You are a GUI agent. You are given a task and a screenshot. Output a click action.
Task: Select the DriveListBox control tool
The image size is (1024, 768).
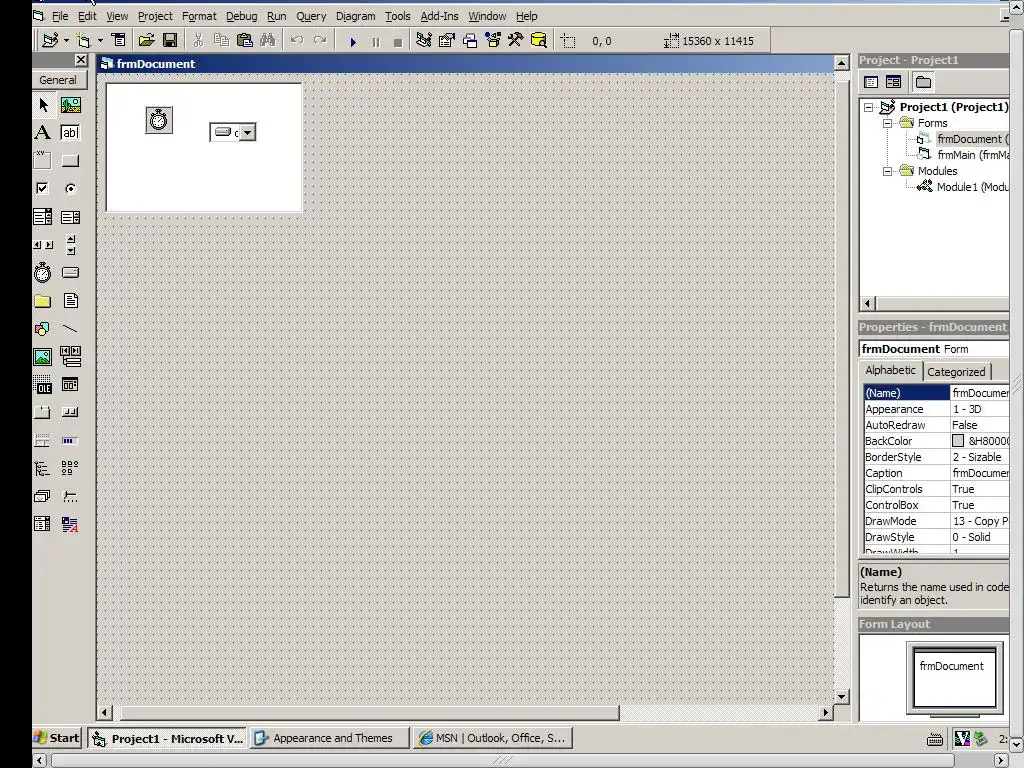click(x=71, y=272)
